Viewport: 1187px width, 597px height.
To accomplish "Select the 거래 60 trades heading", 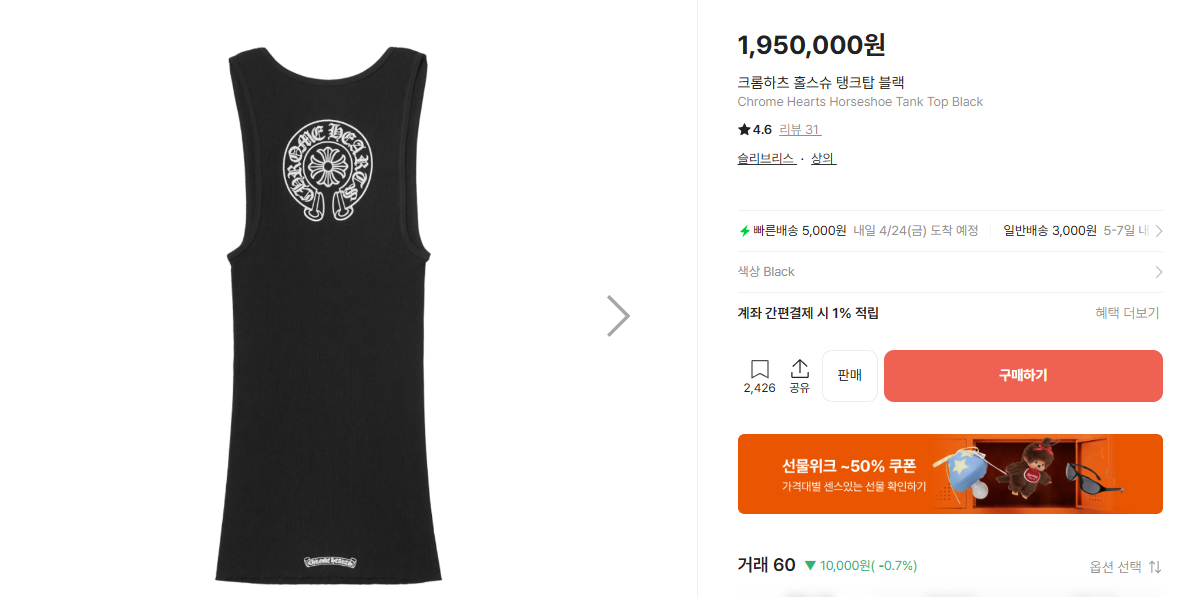I will pyautogui.click(x=766, y=565).
